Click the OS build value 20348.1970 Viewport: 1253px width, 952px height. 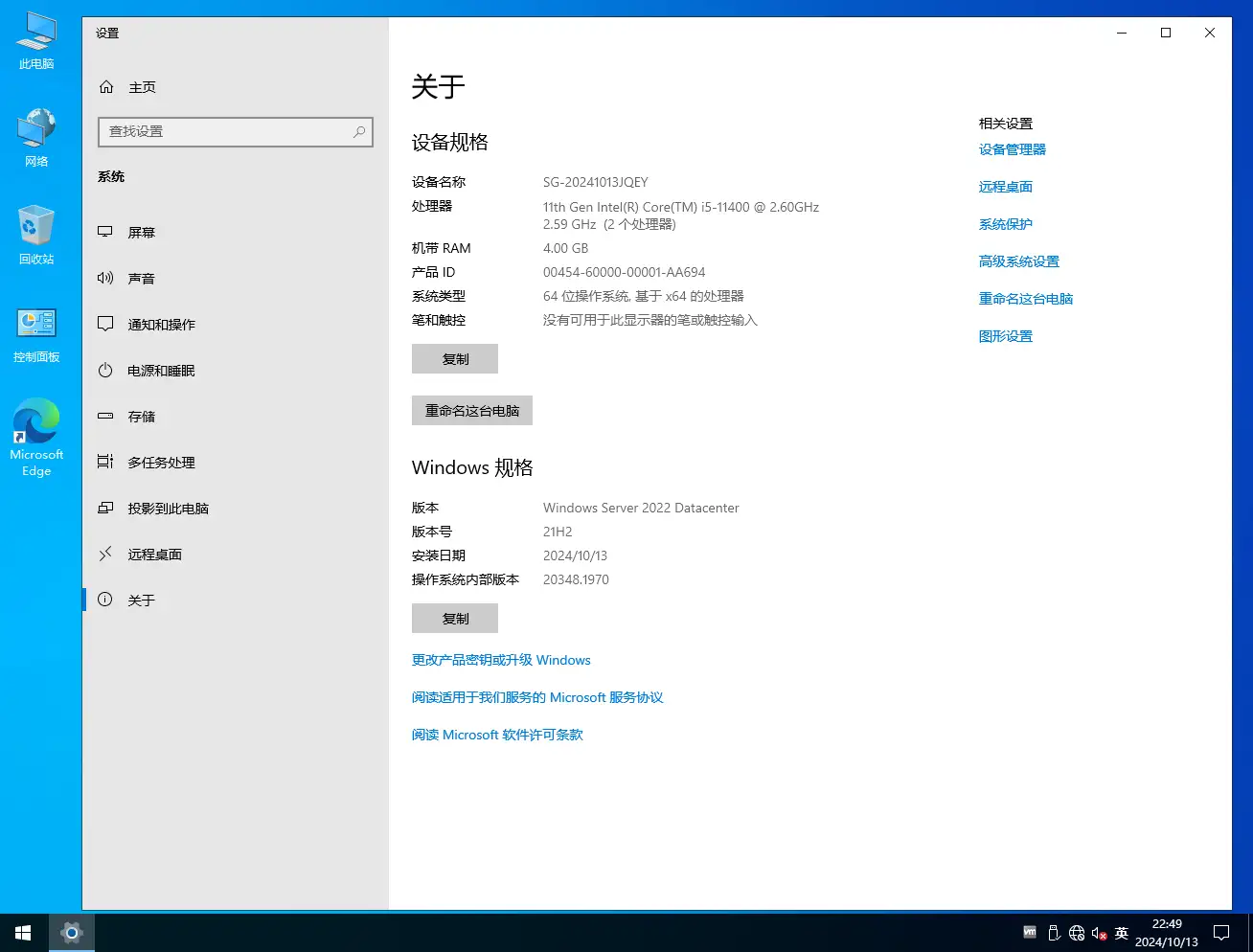pos(576,579)
